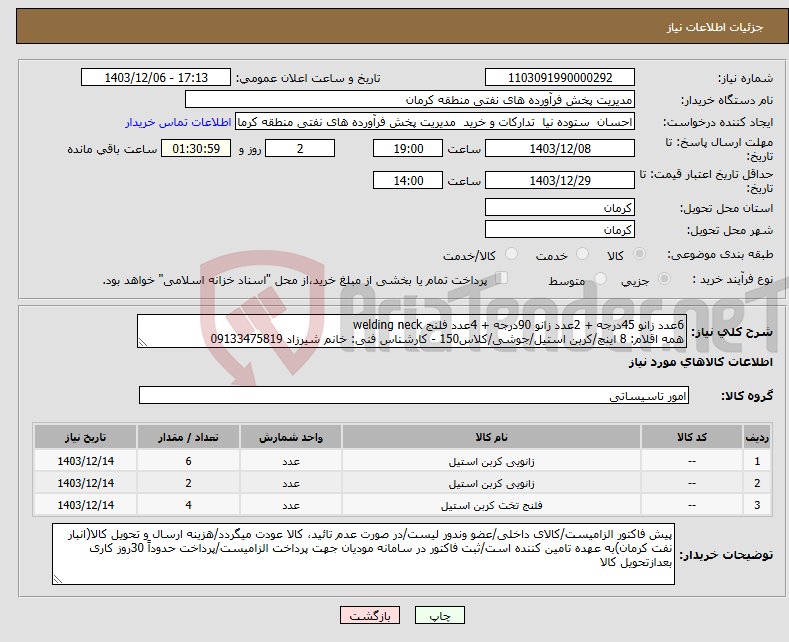Click the چاپ print button
Viewport: 789px width, 642px height.
(440, 616)
